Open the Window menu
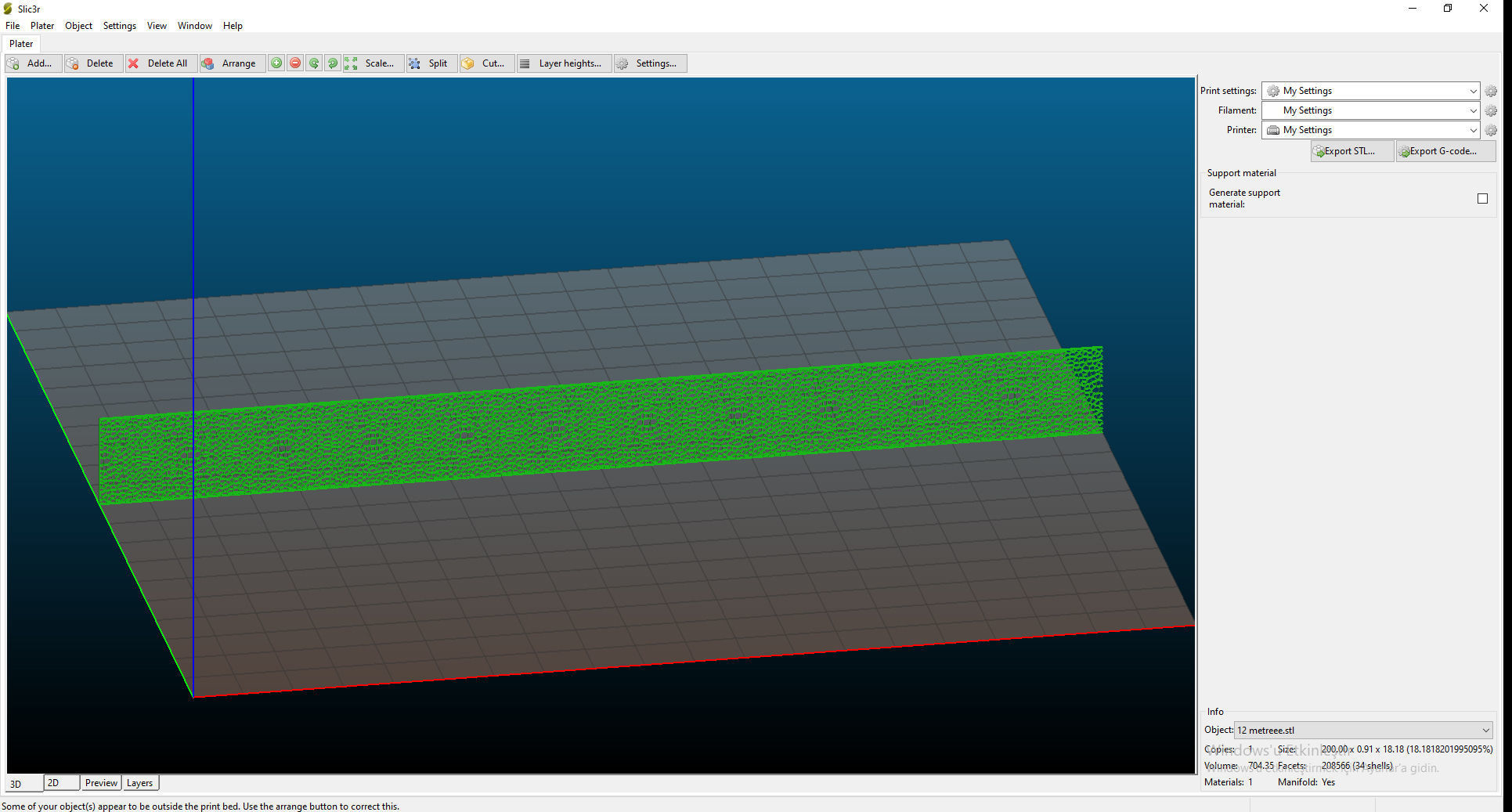Image resolution: width=1512 pixels, height=812 pixels. click(195, 26)
